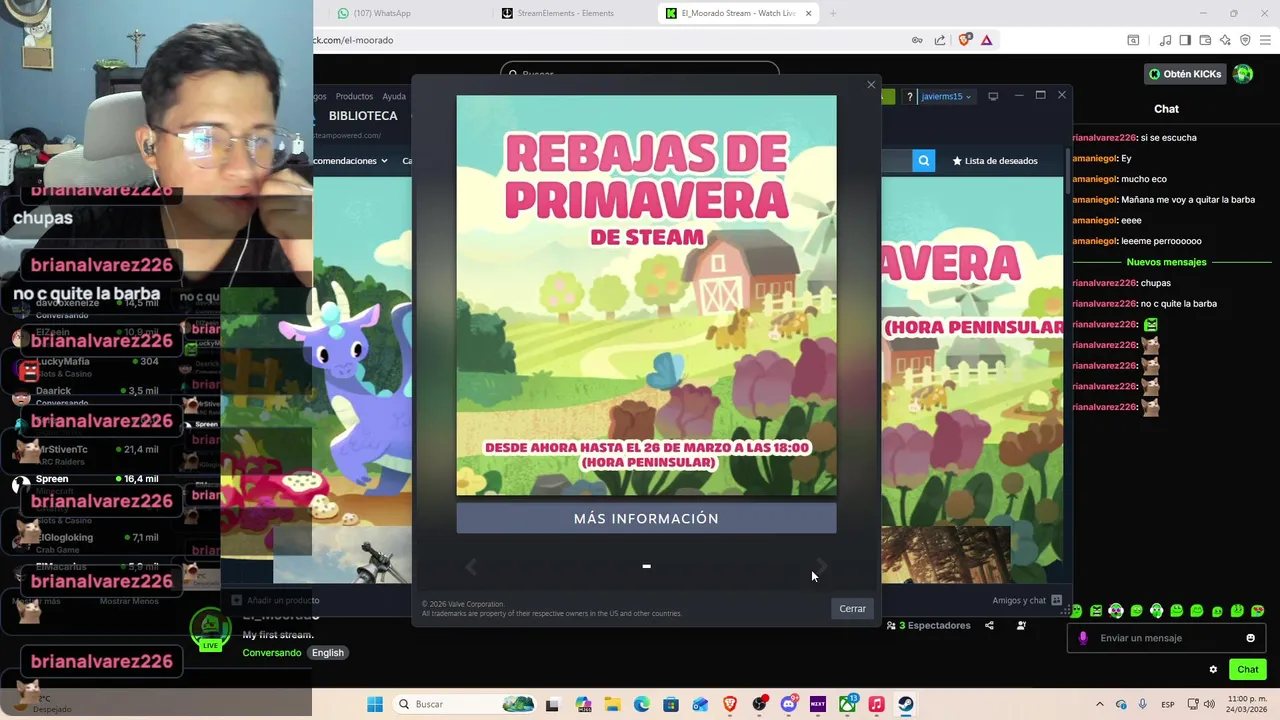This screenshot has height=720, width=1280.
Task: Open Discord from taskbar
Action: click(788, 704)
